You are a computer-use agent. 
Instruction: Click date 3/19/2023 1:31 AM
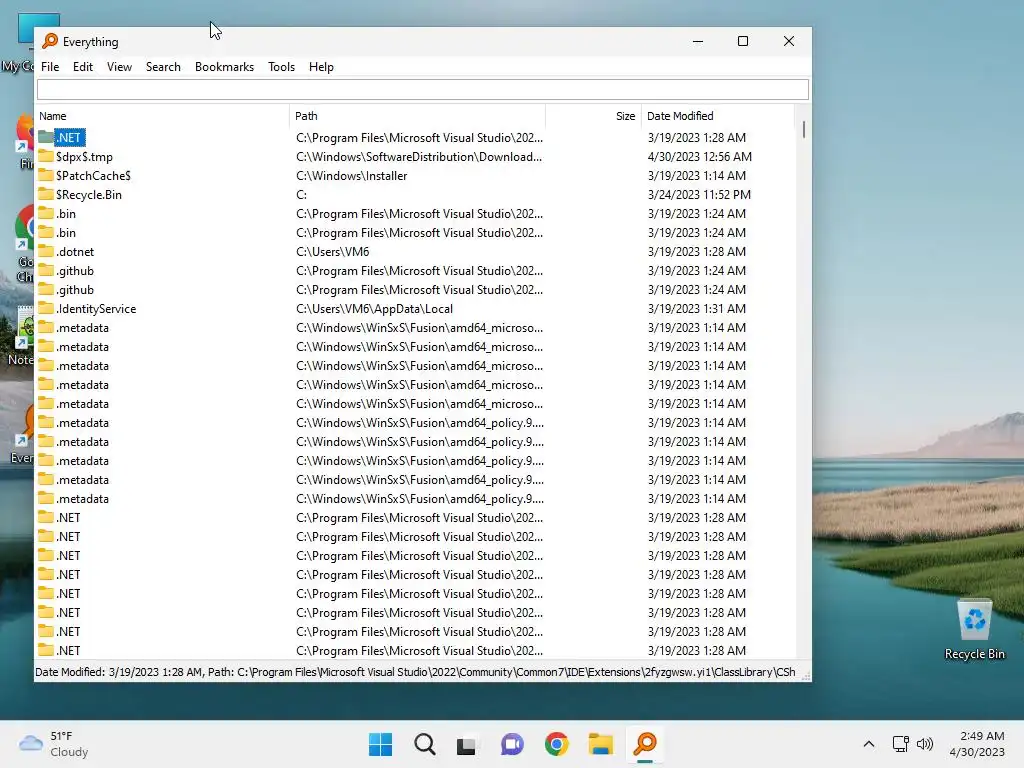pyautogui.click(x=696, y=308)
